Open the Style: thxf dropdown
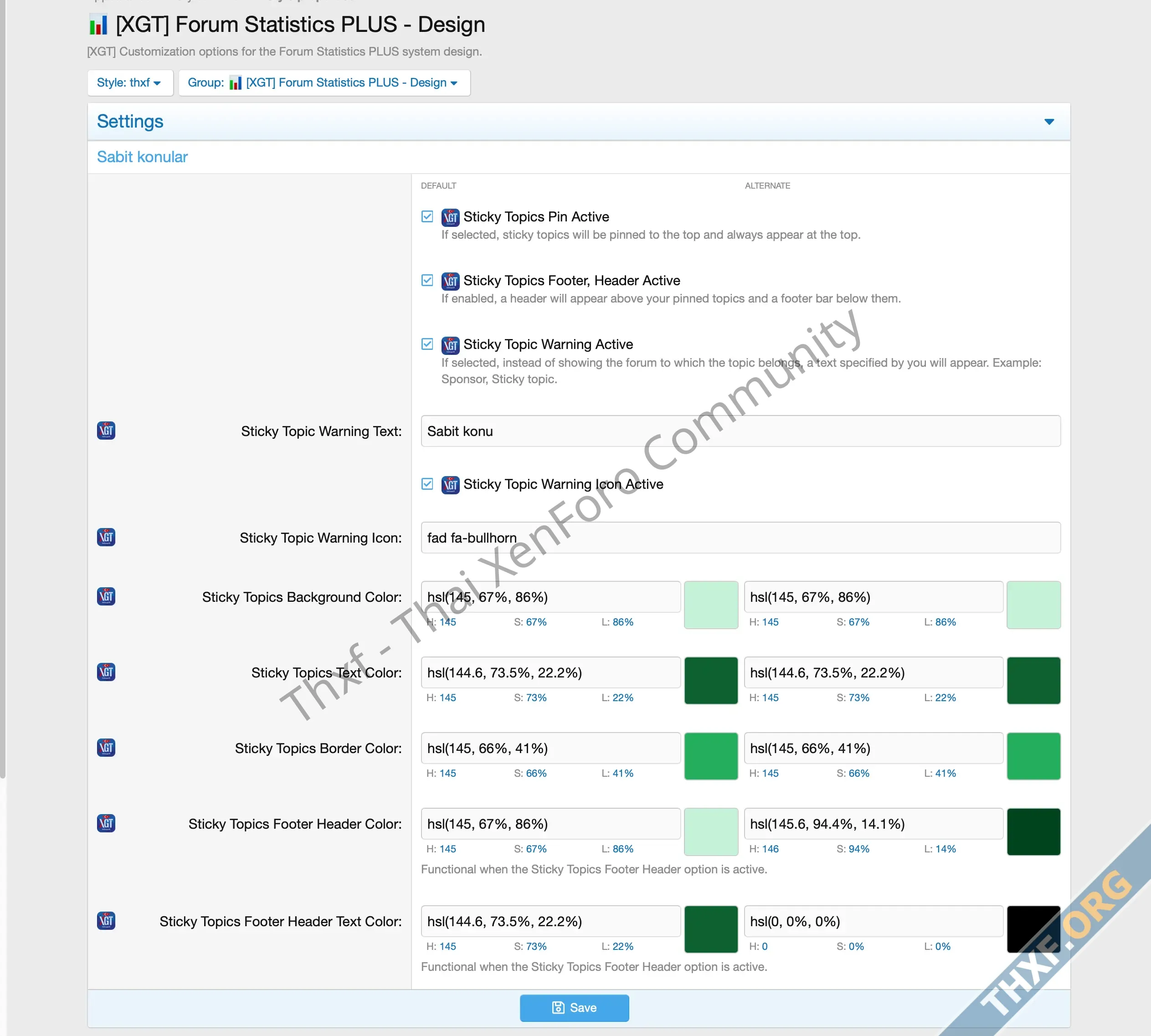 coord(130,83)
